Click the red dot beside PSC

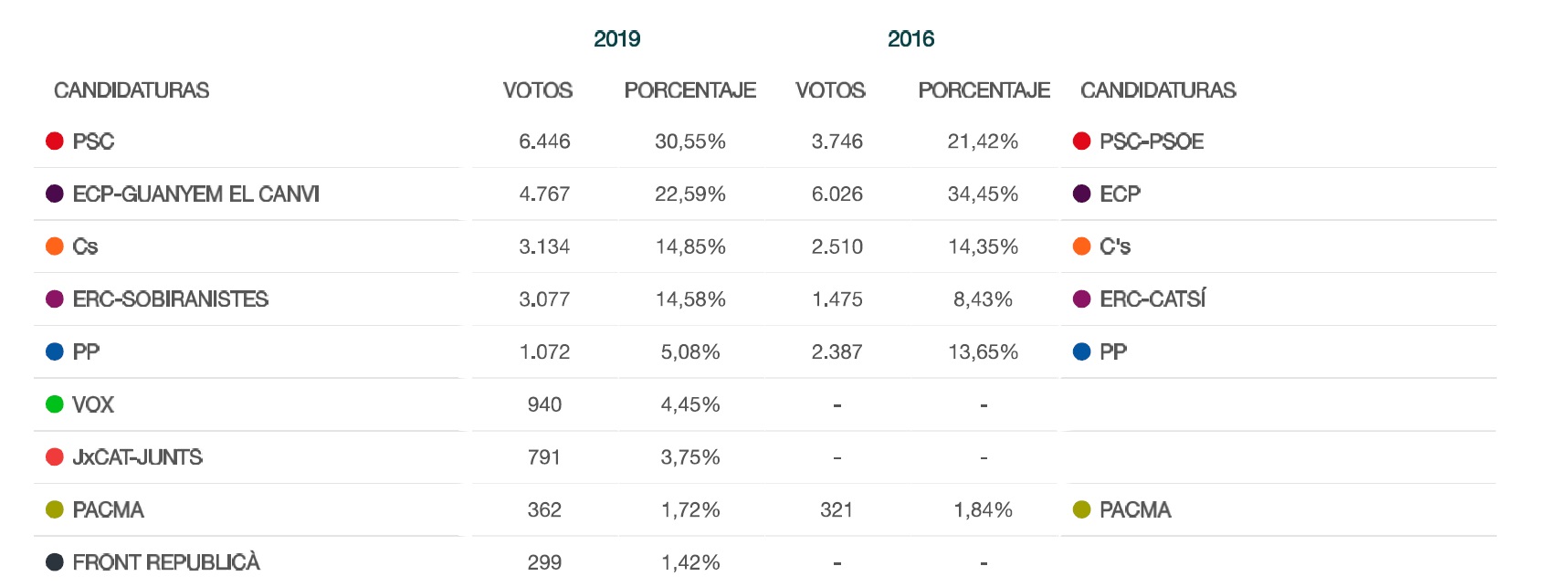[x=55, y=142]
